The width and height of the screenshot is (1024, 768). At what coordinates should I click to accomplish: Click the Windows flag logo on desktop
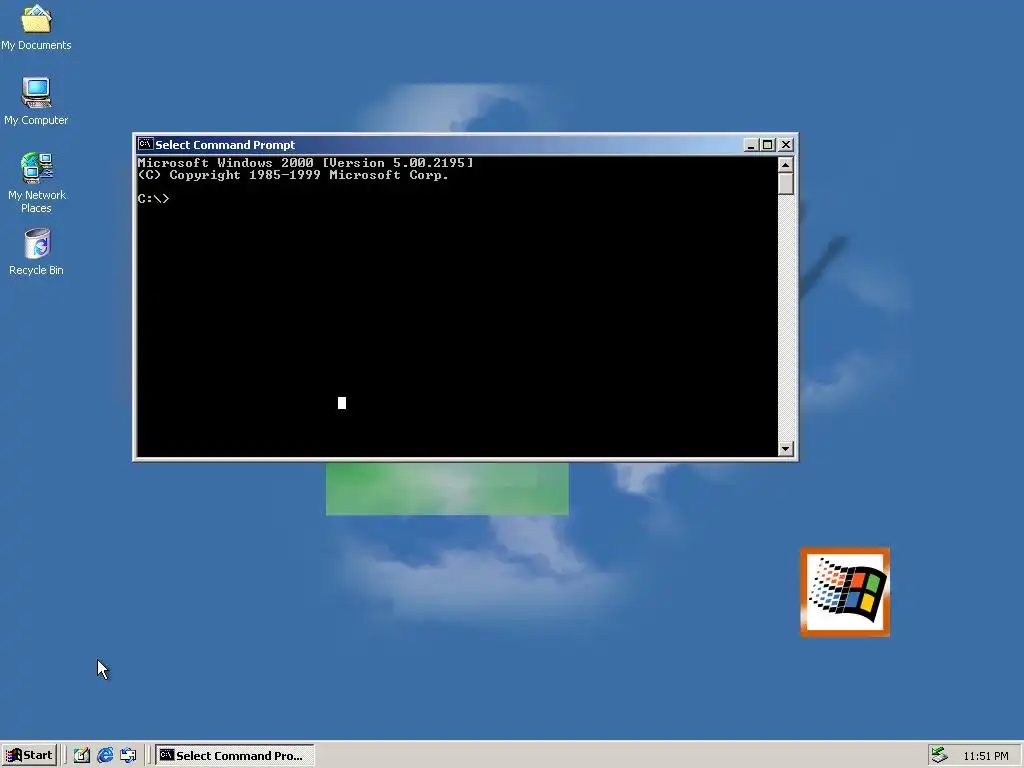845,592
